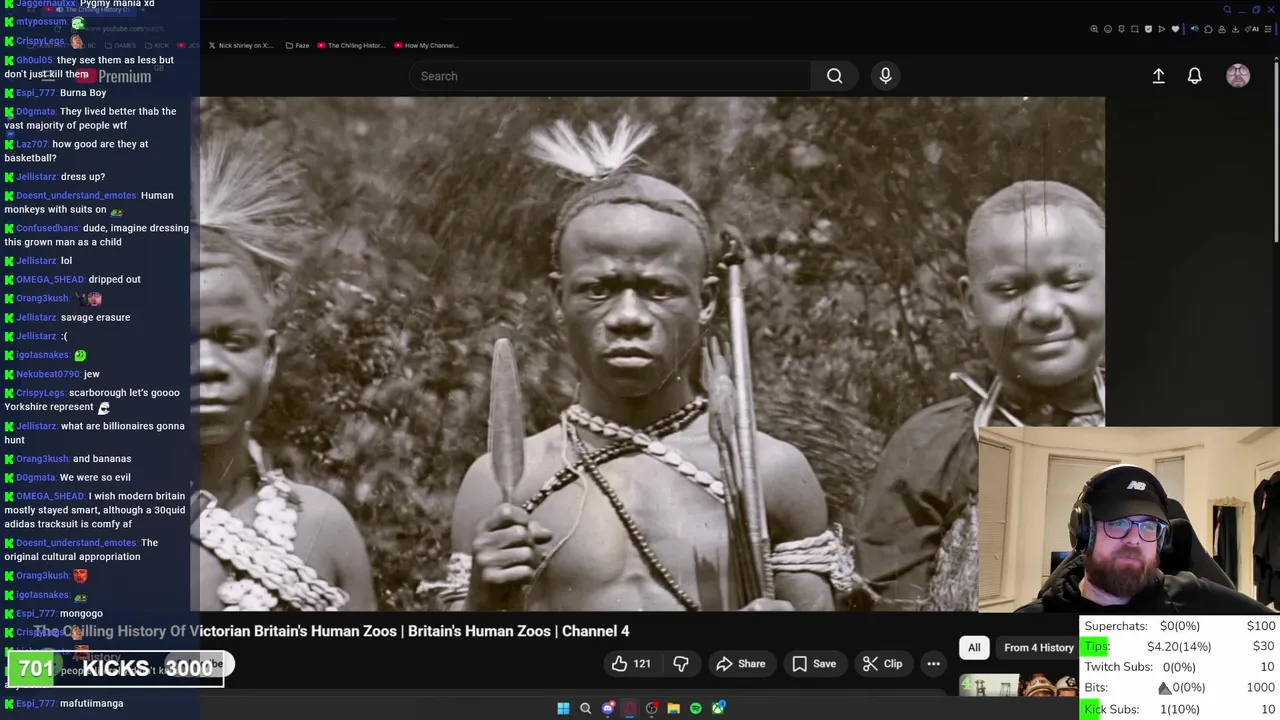
Task: Like the video with thumbs up
Action: 631,664
